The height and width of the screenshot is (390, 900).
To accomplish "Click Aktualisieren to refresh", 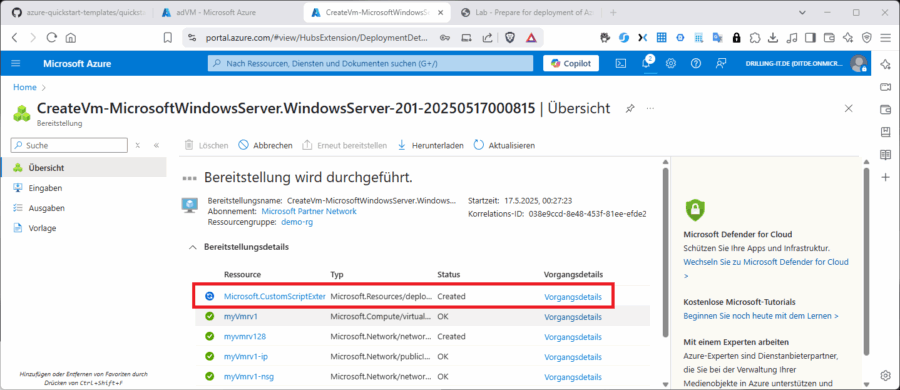I will point(504,145).
